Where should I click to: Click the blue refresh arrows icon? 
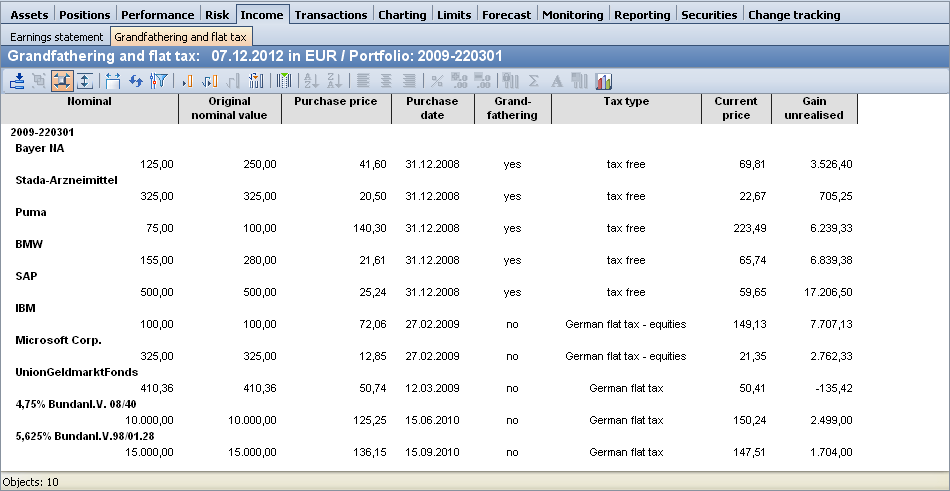[136, 81]
